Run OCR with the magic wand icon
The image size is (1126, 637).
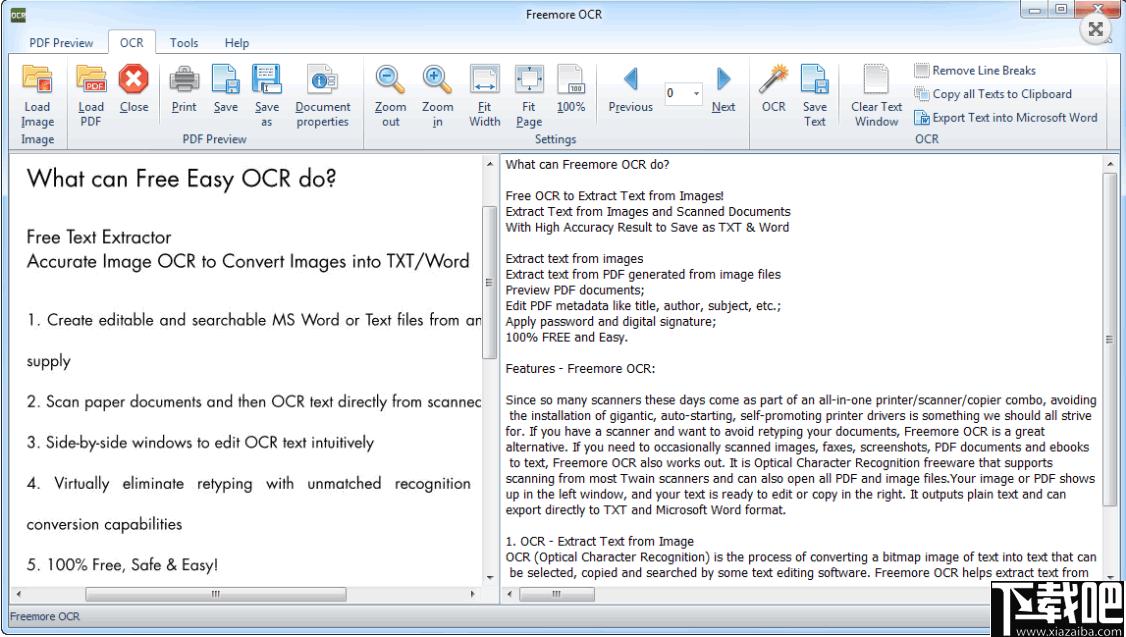pos(773,79)
